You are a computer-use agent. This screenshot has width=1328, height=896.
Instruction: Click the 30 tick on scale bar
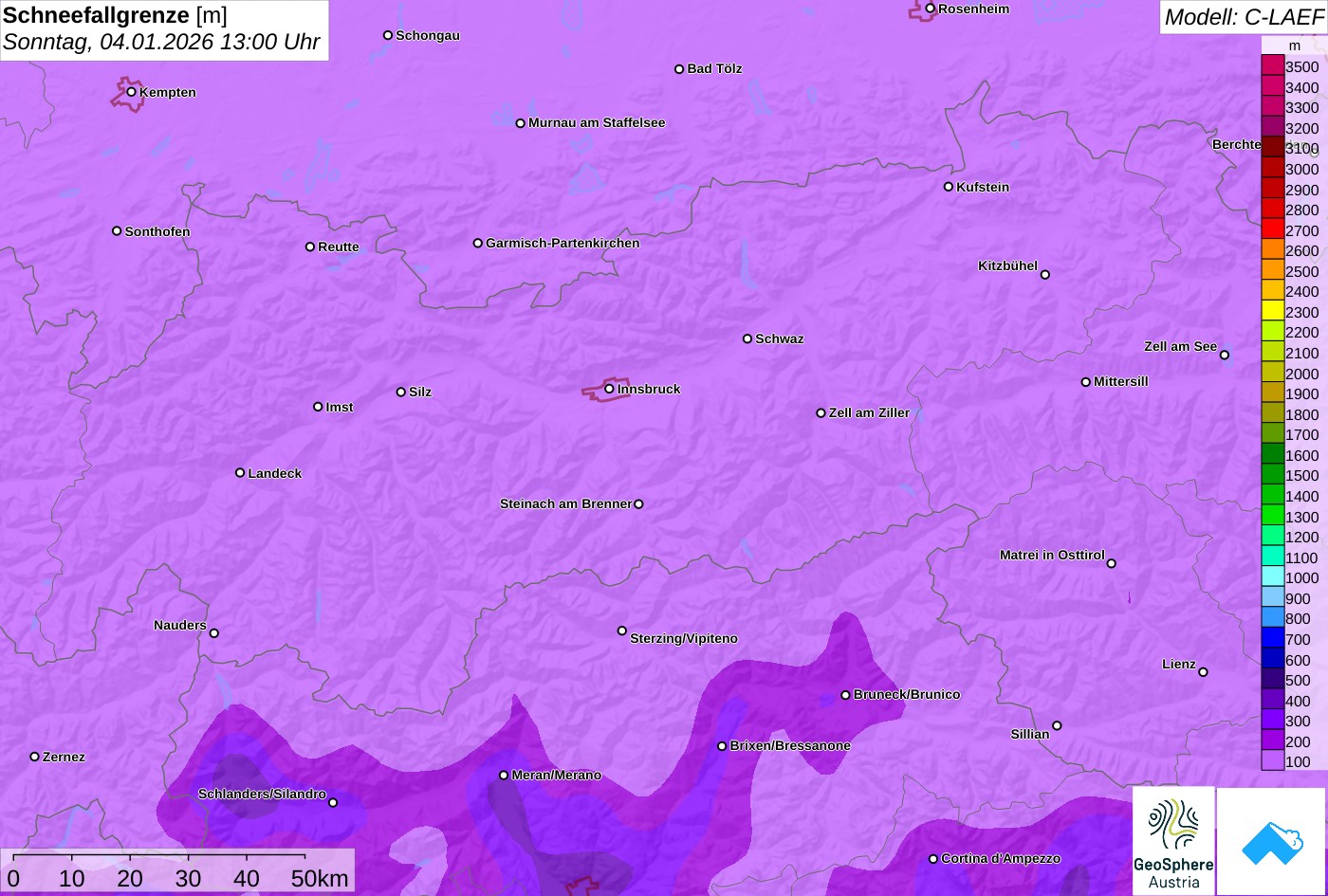click(188, 878)
